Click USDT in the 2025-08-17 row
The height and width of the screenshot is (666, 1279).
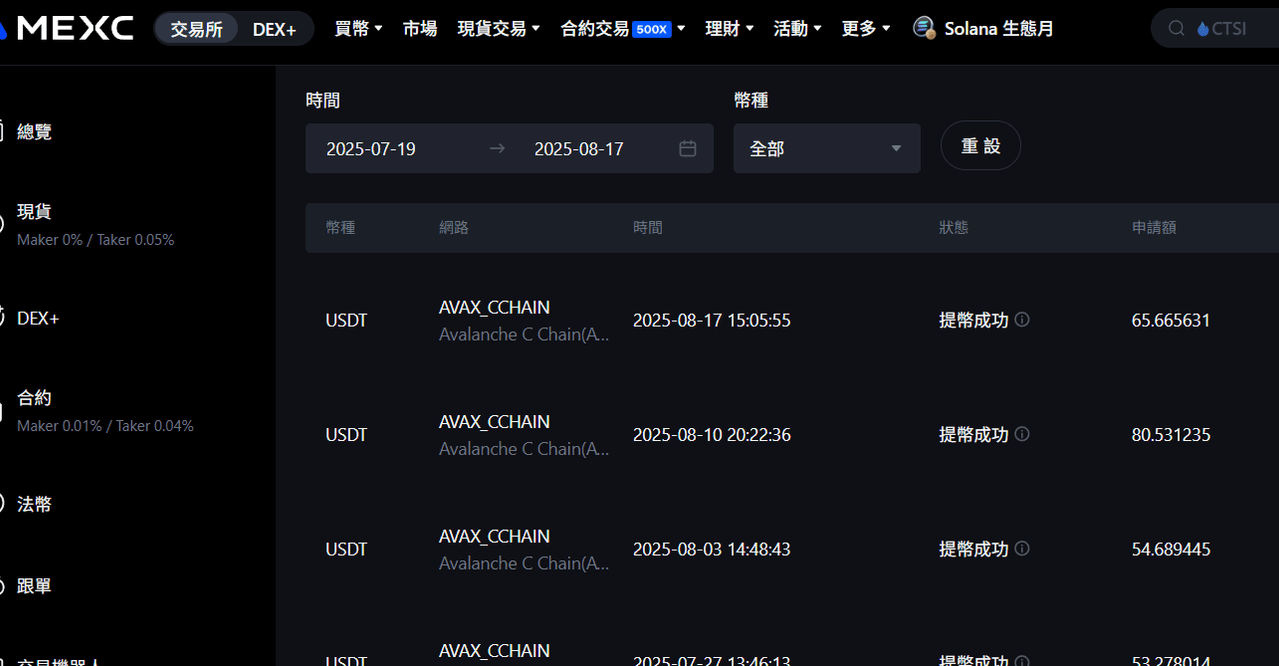(x=346, y=321)
